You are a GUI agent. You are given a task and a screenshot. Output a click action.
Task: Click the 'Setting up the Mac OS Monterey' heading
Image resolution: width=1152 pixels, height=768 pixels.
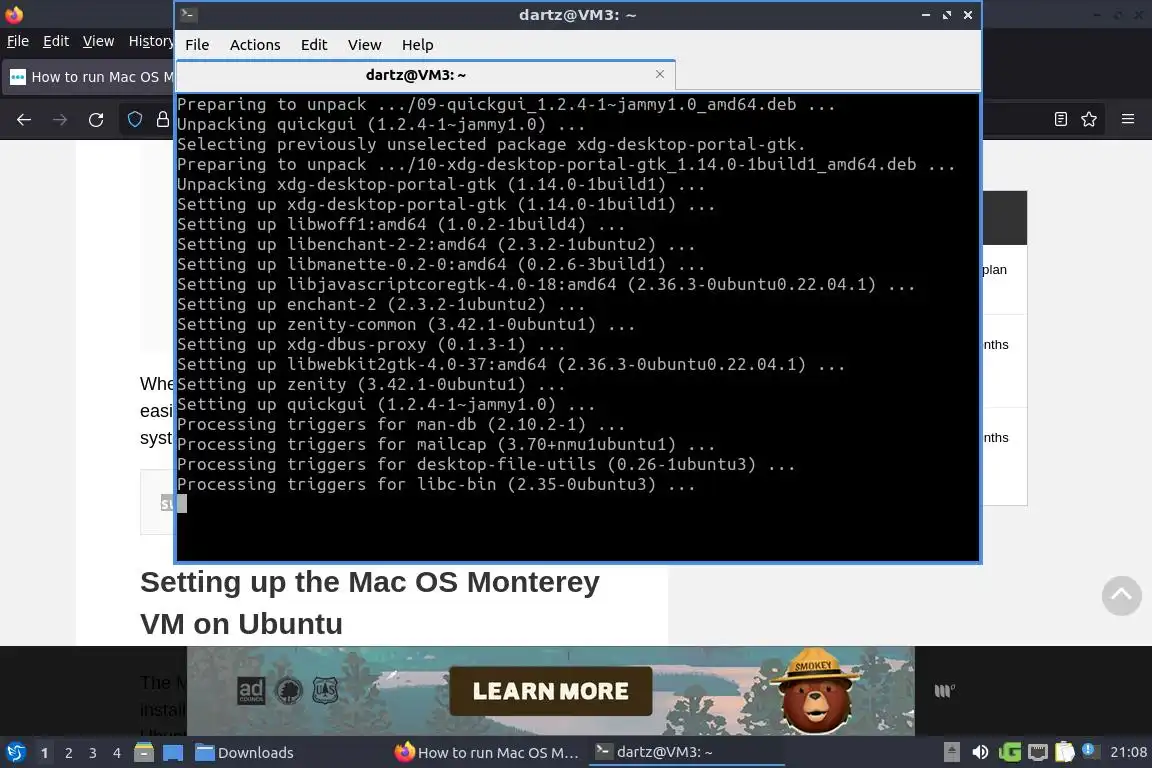370,603
